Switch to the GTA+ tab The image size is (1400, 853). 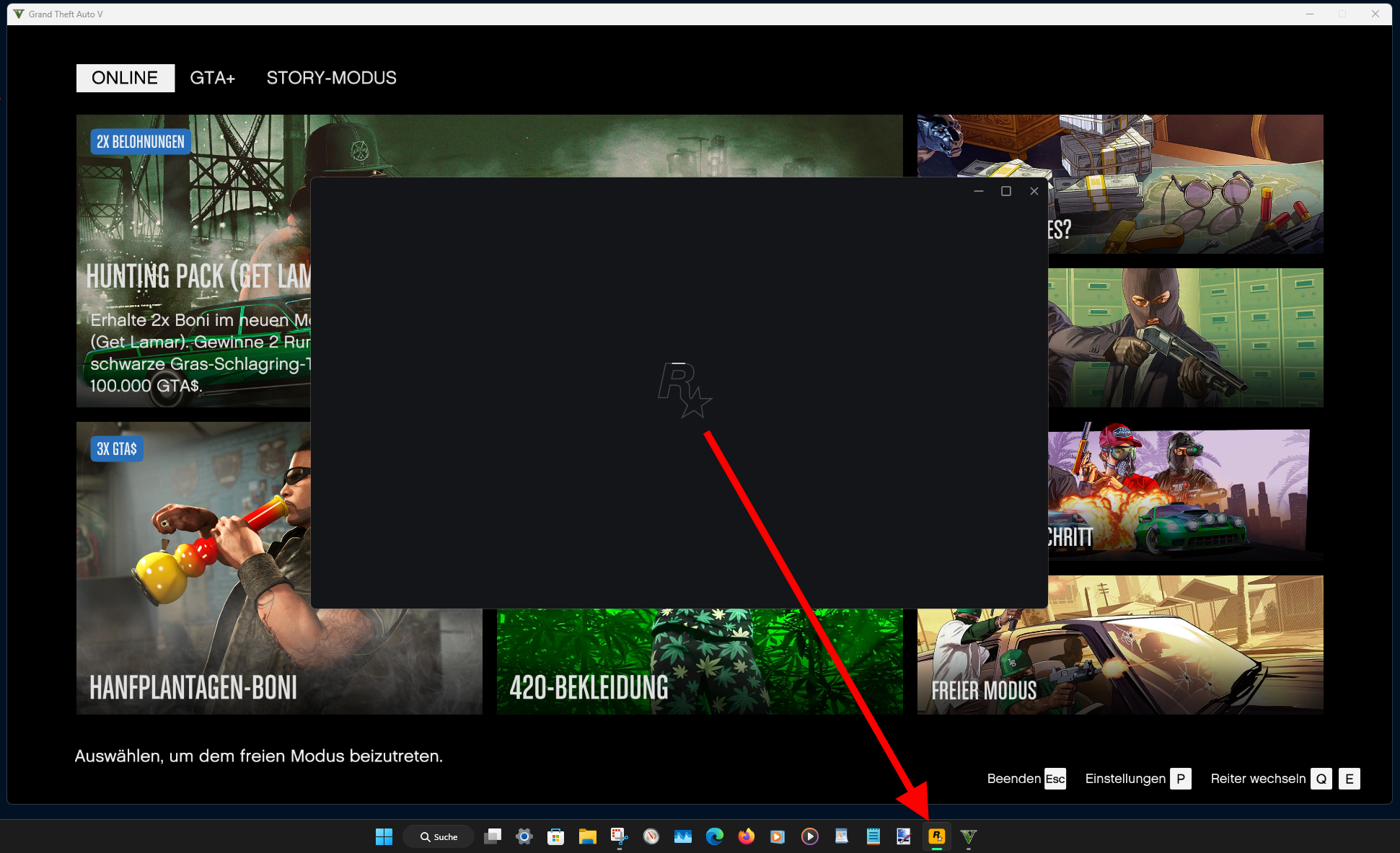(x=212, y=78)
